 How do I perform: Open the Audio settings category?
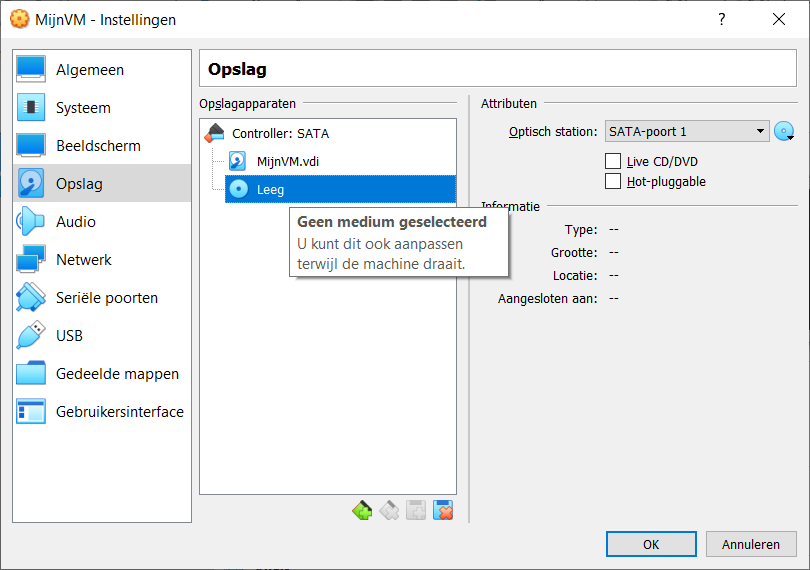(x=76, y=222)
